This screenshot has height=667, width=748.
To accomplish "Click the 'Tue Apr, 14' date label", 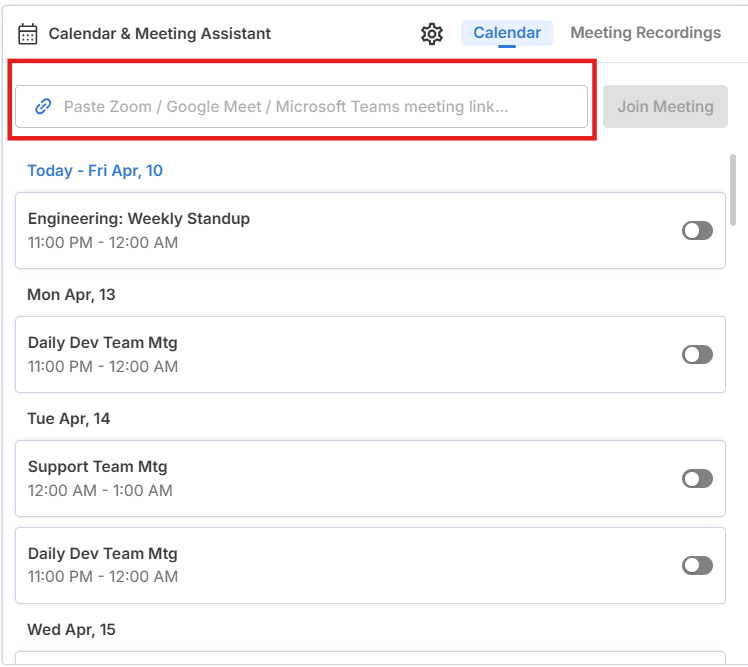I will pos(69,418).
